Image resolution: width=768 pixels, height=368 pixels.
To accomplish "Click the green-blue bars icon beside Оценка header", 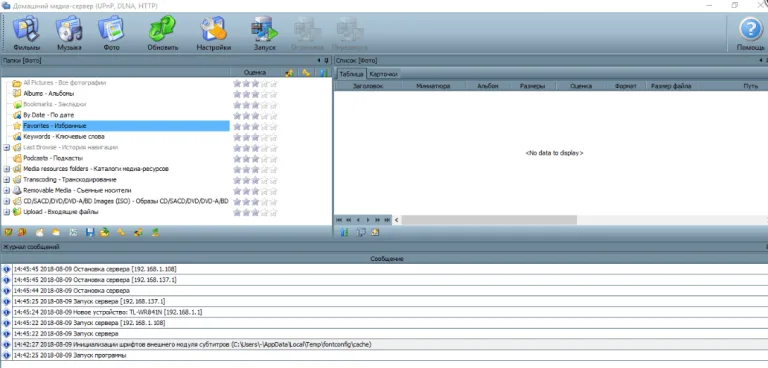I will [x=323, y=73].
